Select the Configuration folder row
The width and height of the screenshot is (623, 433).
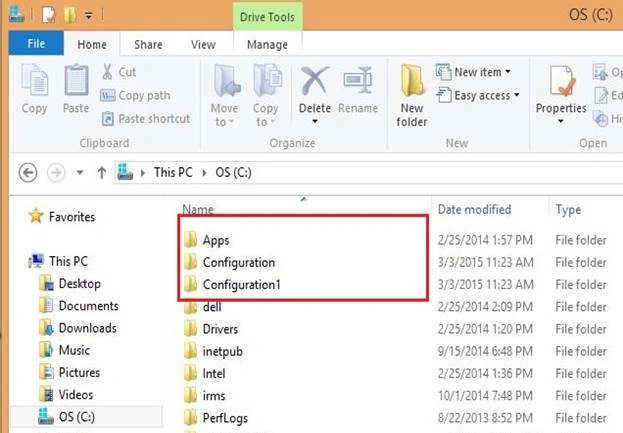(x=395, y=262)
